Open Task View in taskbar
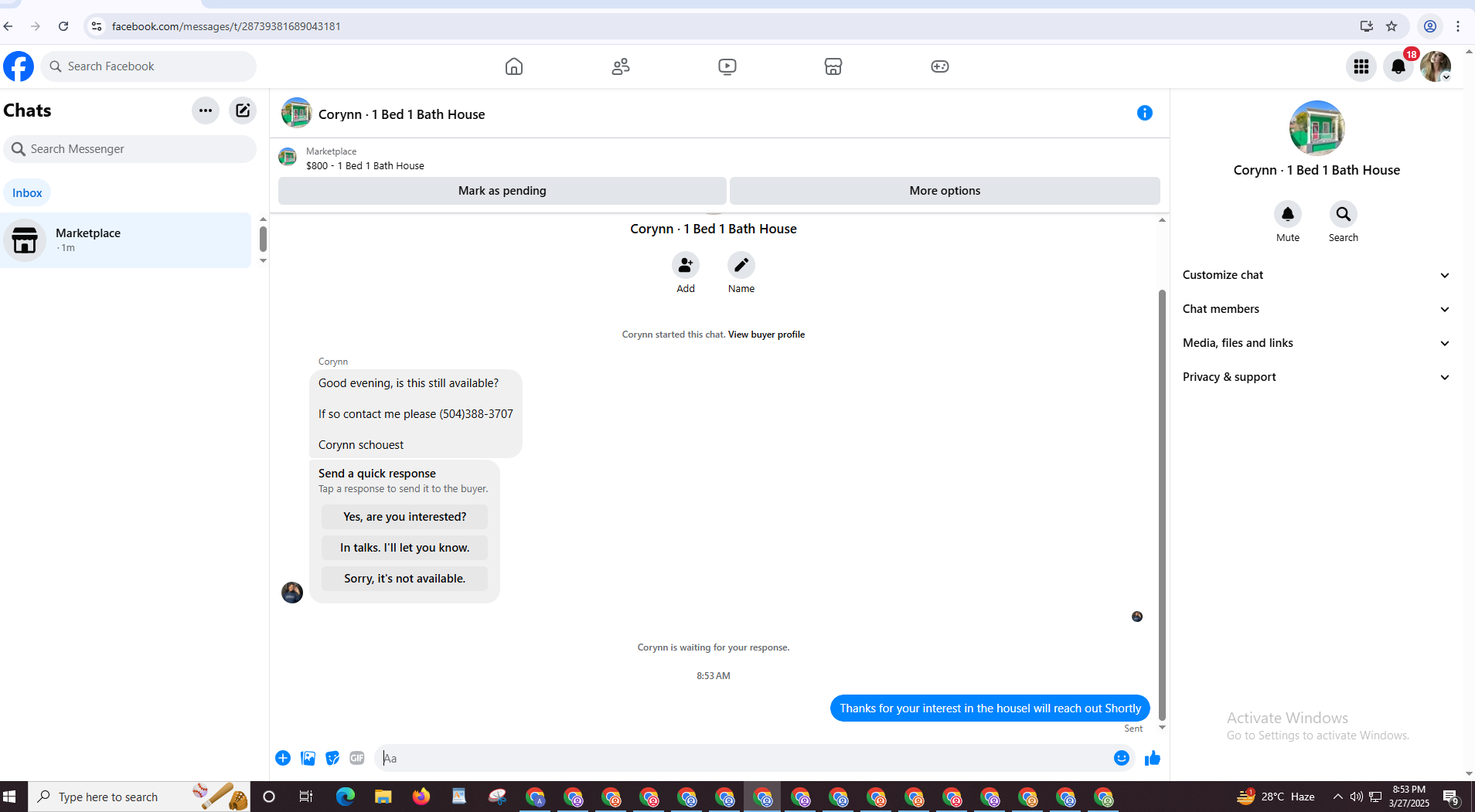Image resolution: width=1475 pixels, height=812 pixels. 306,797
